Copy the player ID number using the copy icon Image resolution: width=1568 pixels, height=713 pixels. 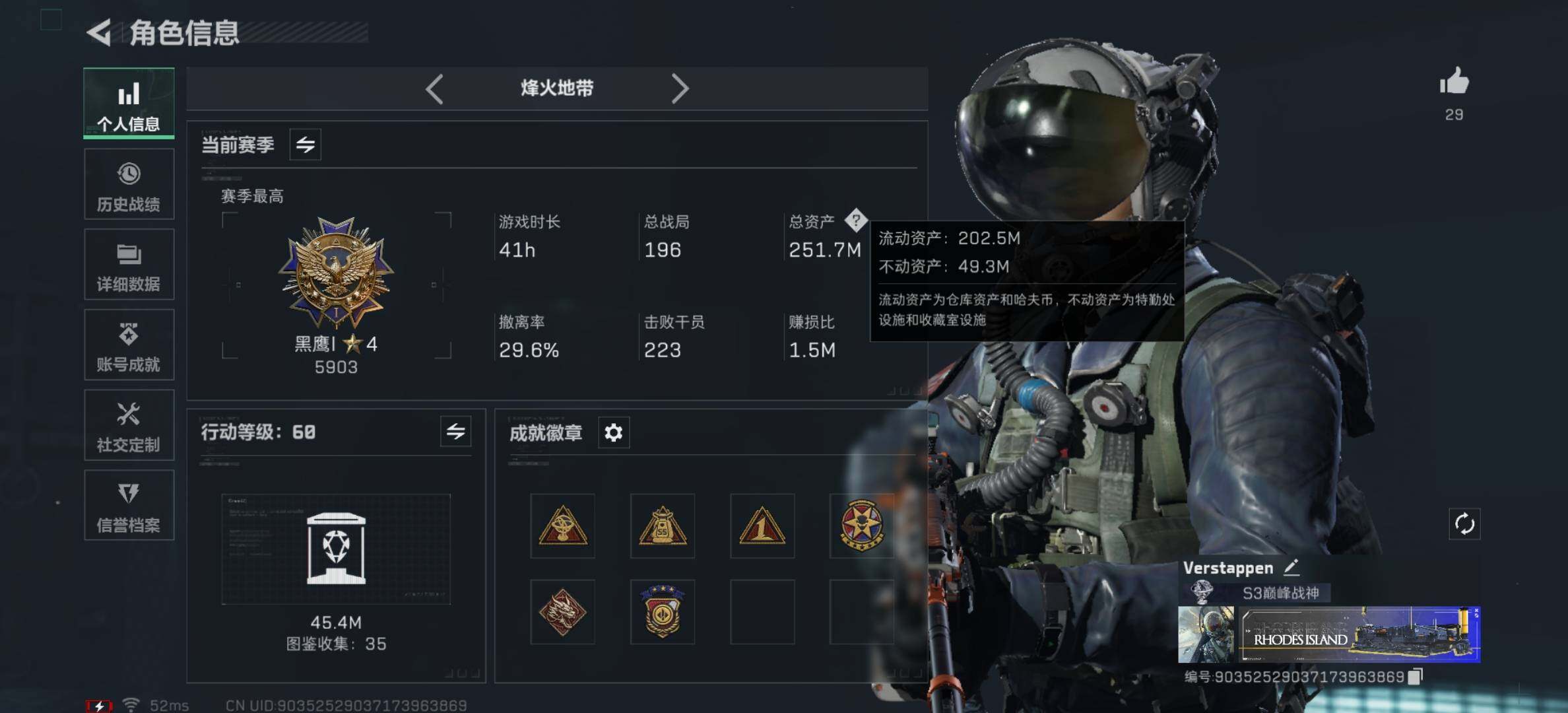click(1415, 677)
